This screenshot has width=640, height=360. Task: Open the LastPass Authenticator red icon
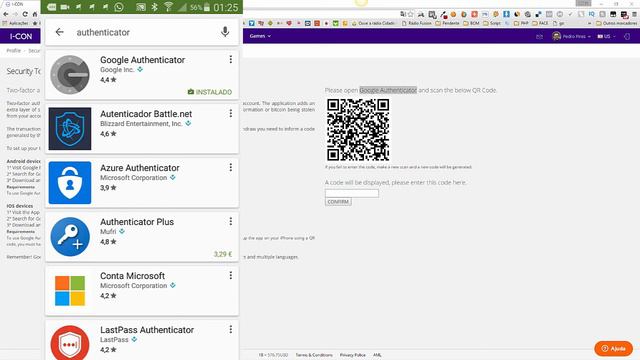tap(70, 343)
